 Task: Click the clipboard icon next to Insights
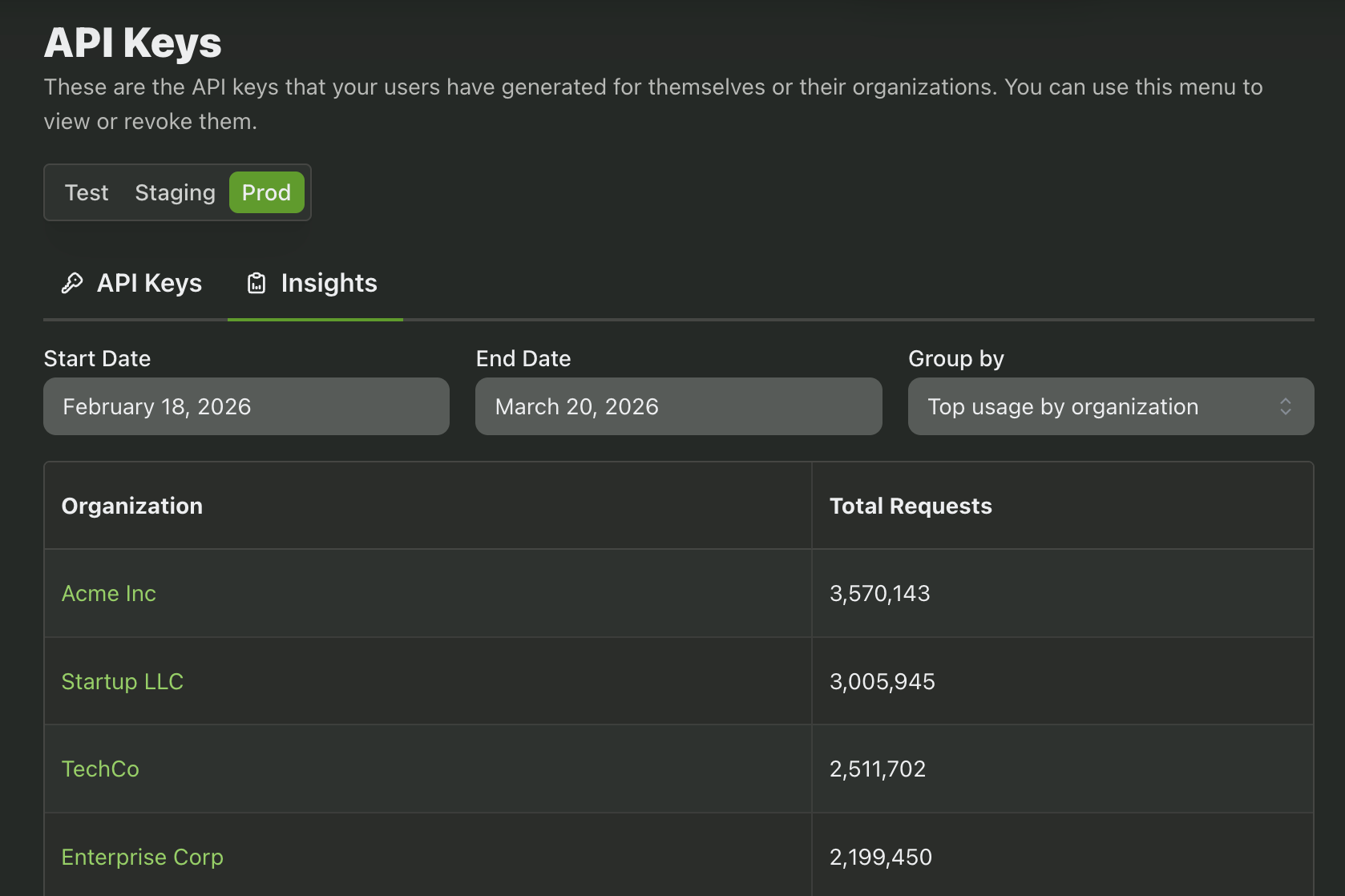coord(256,283)
